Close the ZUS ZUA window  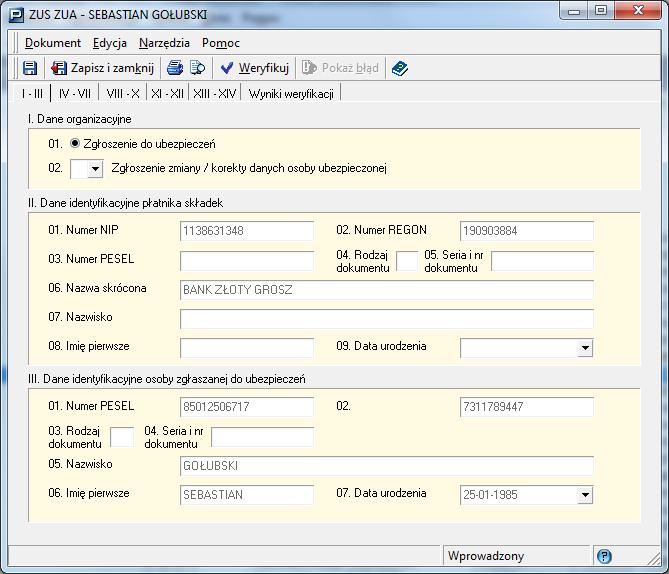coord(638,11)
